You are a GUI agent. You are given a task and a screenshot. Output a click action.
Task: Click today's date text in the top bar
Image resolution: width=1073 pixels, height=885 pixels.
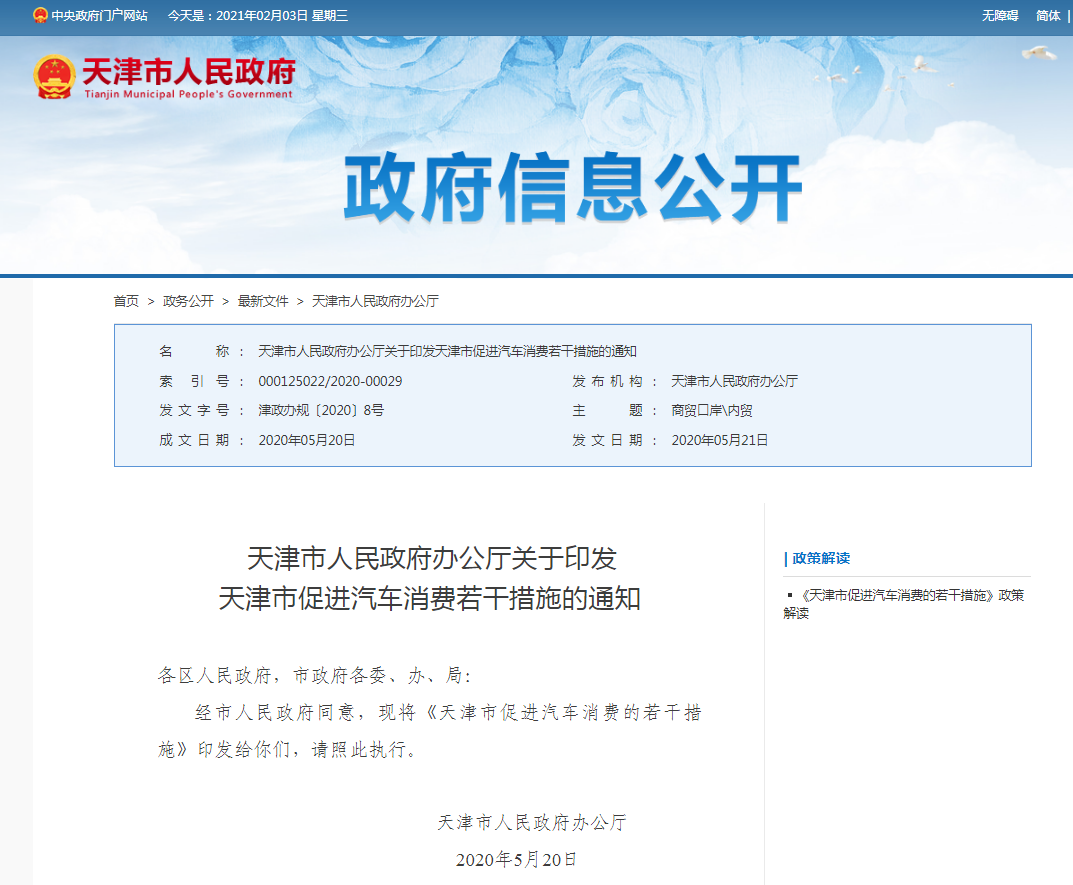[257, 16]
